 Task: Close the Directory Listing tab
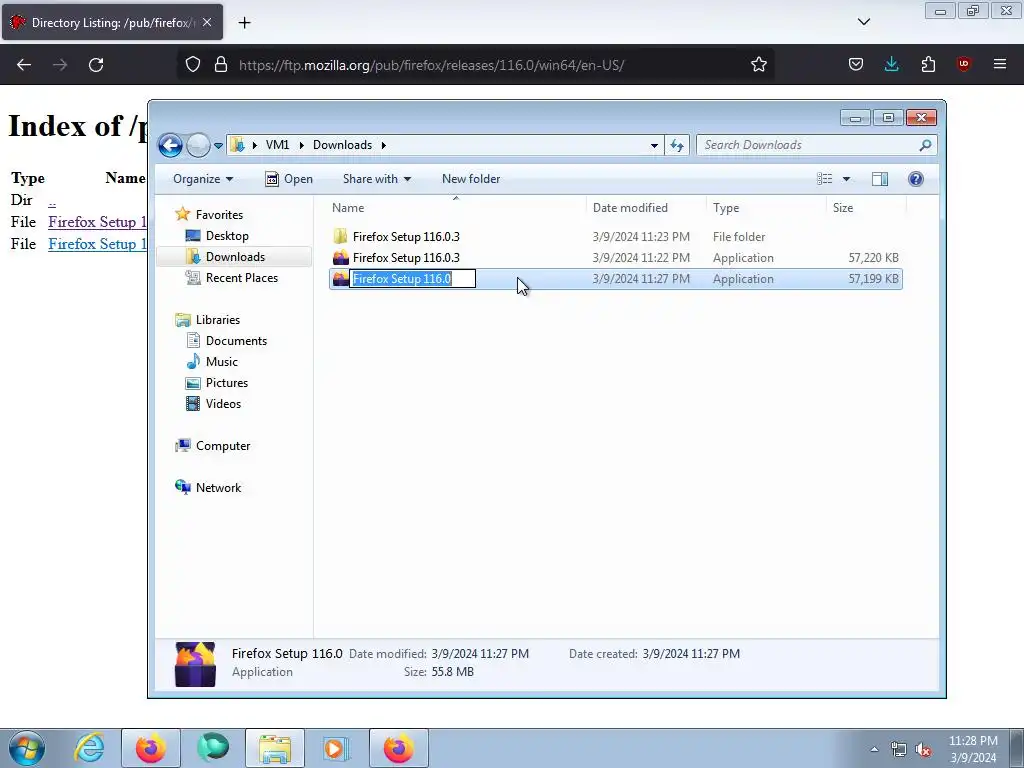click(207, 22)
